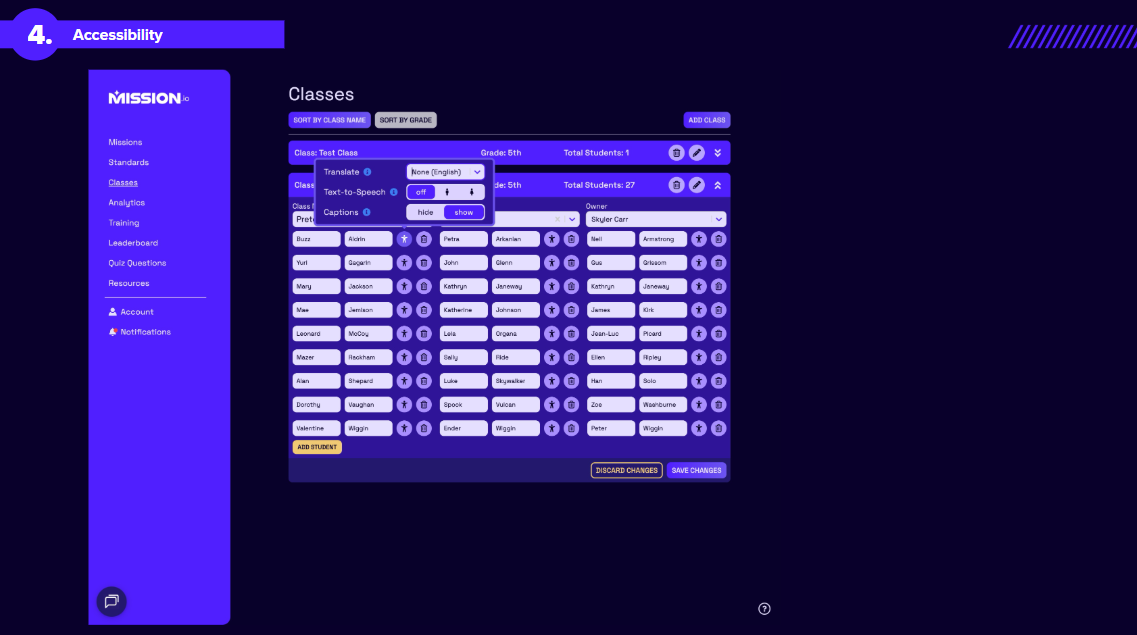
Task: Delete student Petra Arkanian with trash icon
Action: point(571,239)
